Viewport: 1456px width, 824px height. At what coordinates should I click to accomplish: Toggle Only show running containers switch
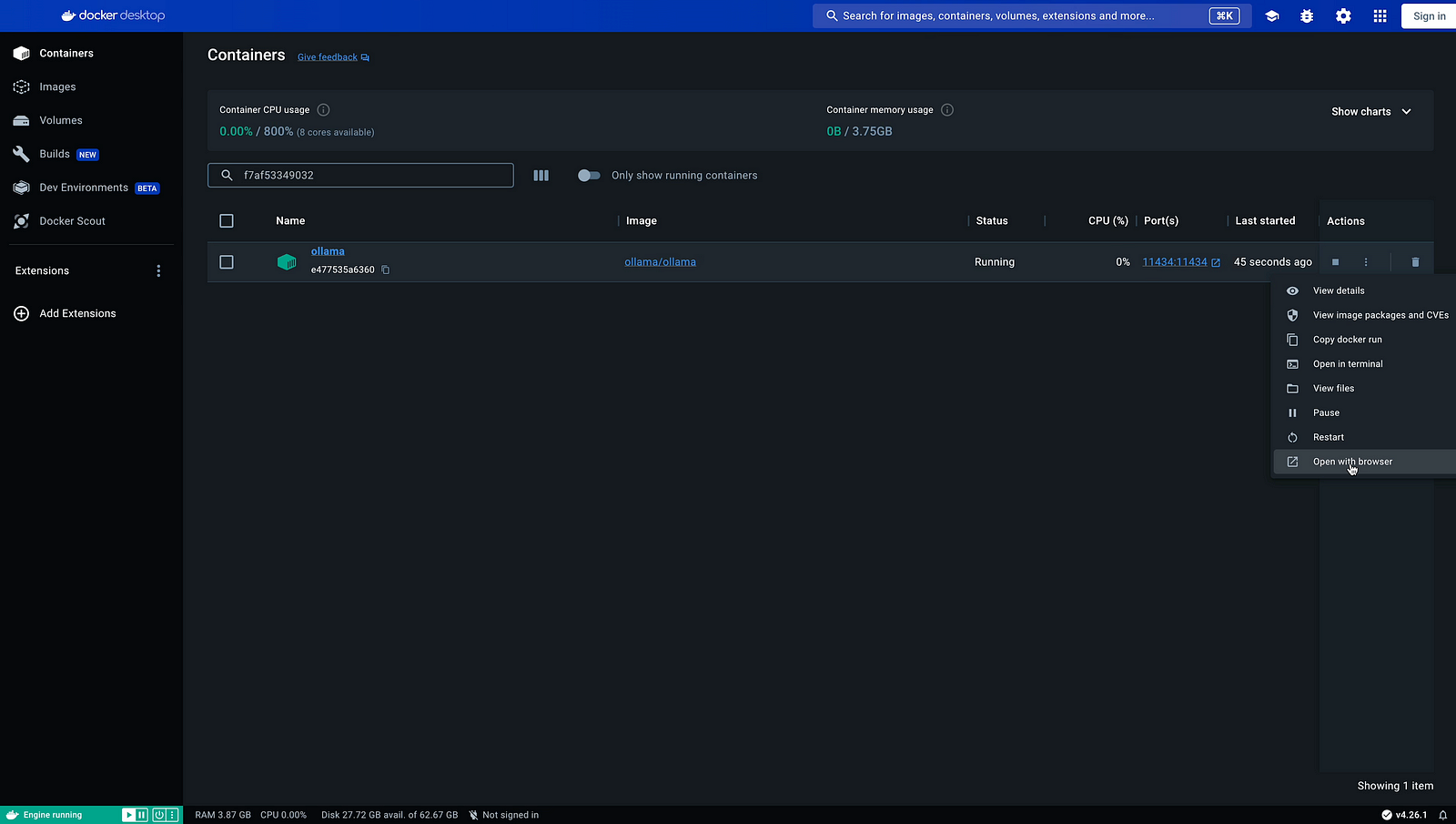pos(589,176)
